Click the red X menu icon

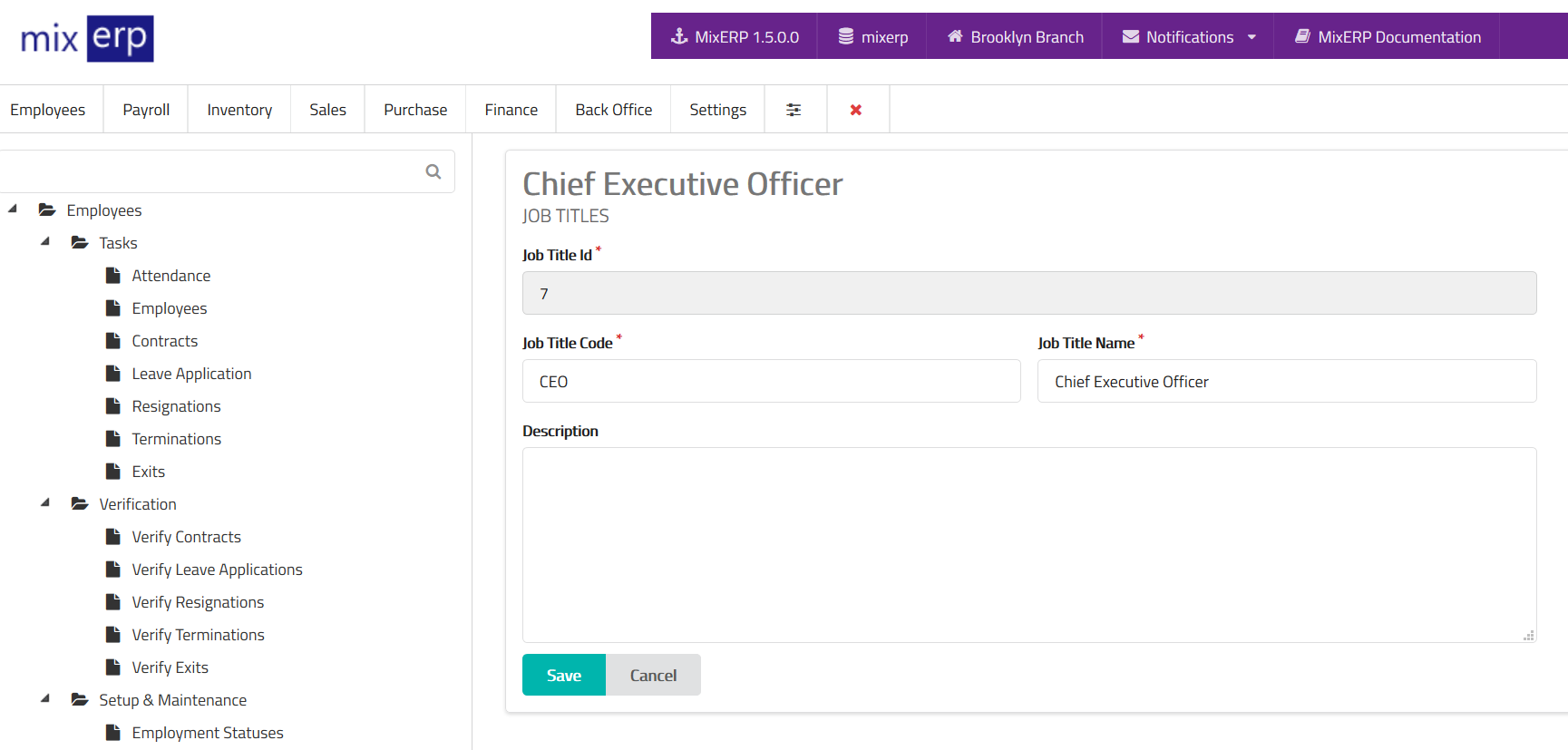[x=855, y=110]
